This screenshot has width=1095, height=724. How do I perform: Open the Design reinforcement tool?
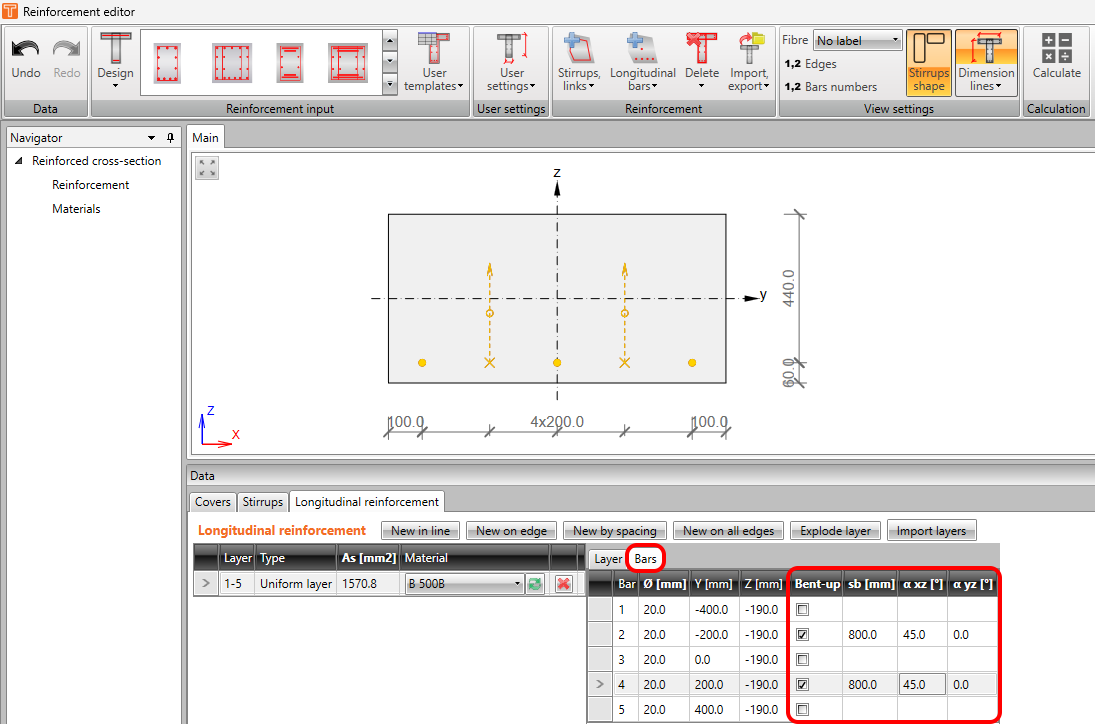click(115, 61)
